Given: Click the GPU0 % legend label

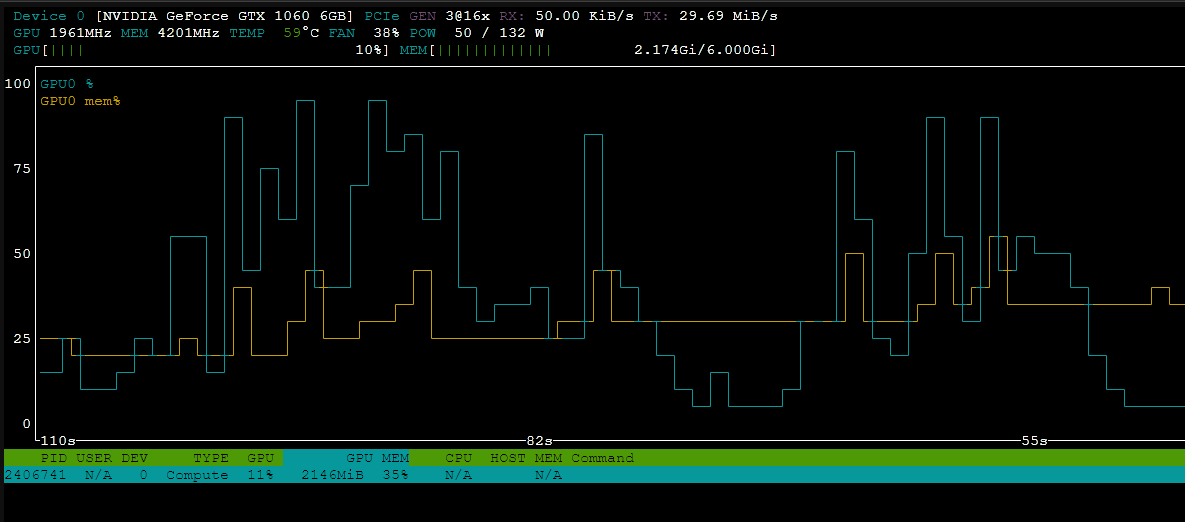Looking at the screenshot, I should [x=67, y=84].
